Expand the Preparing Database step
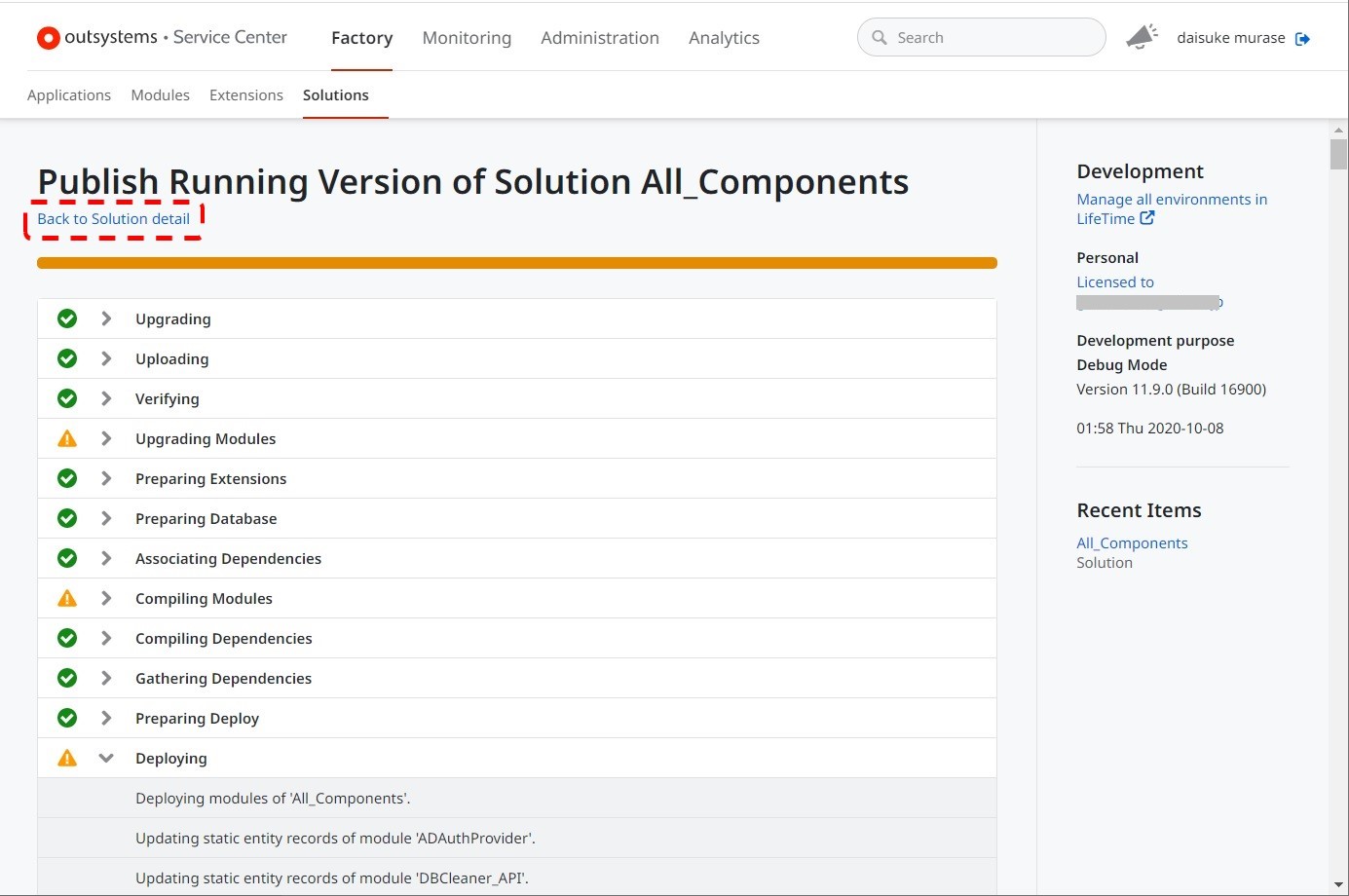1349x896 pixels. pyautogui.click(x=106, y=518)
